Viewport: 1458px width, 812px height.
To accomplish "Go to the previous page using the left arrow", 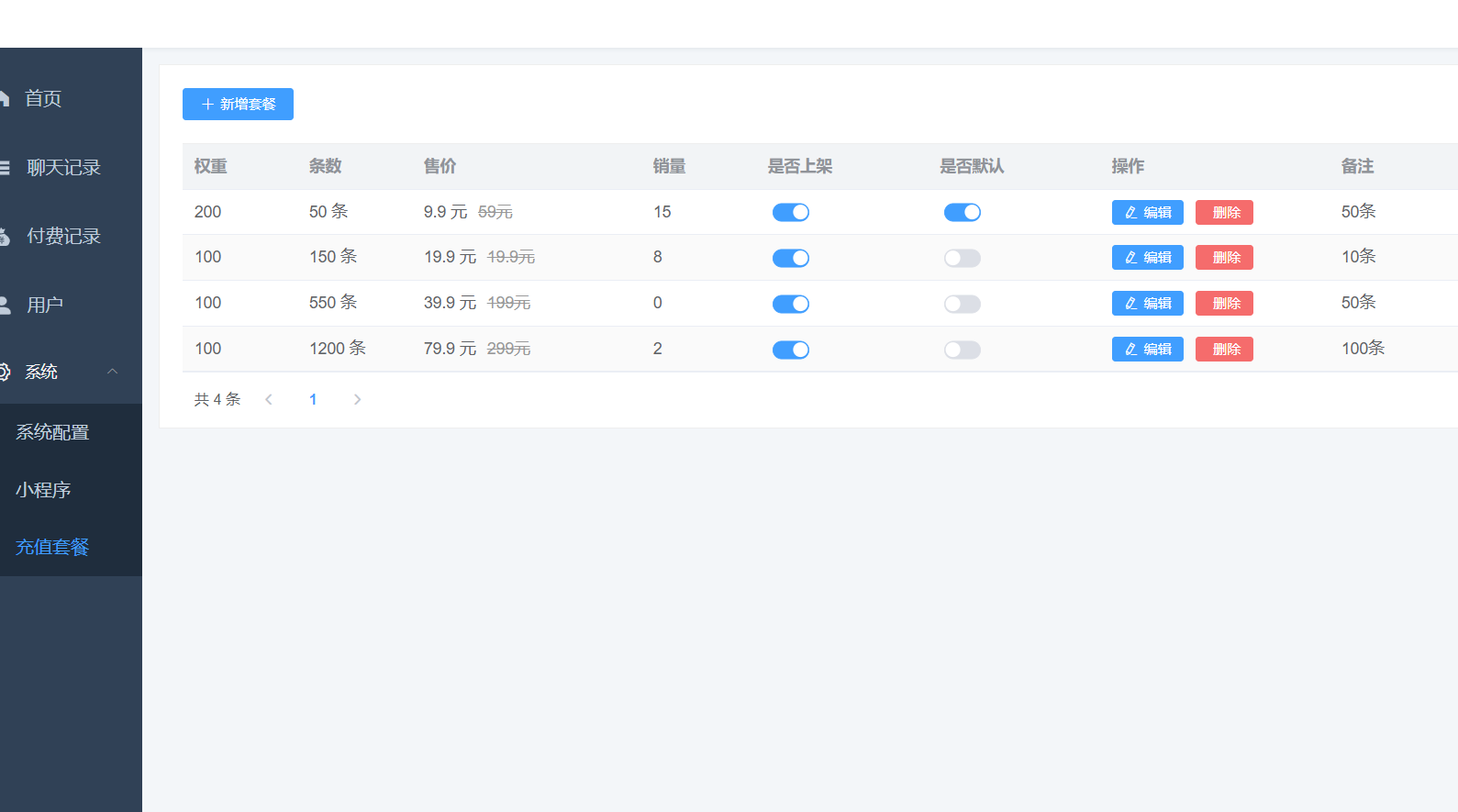I will click(269, 399).
